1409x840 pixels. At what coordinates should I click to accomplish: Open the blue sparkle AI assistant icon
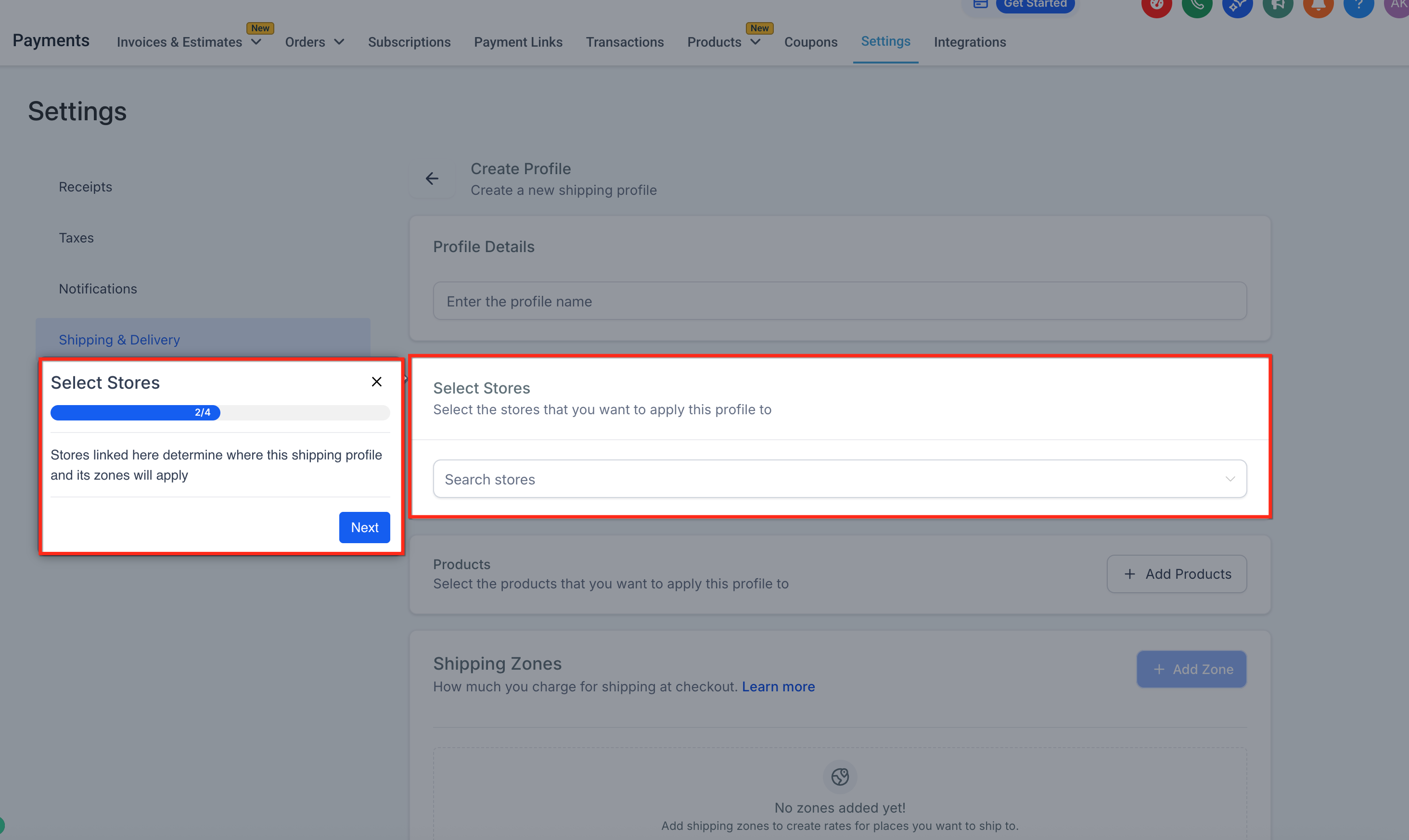(x=1237, y=6)
